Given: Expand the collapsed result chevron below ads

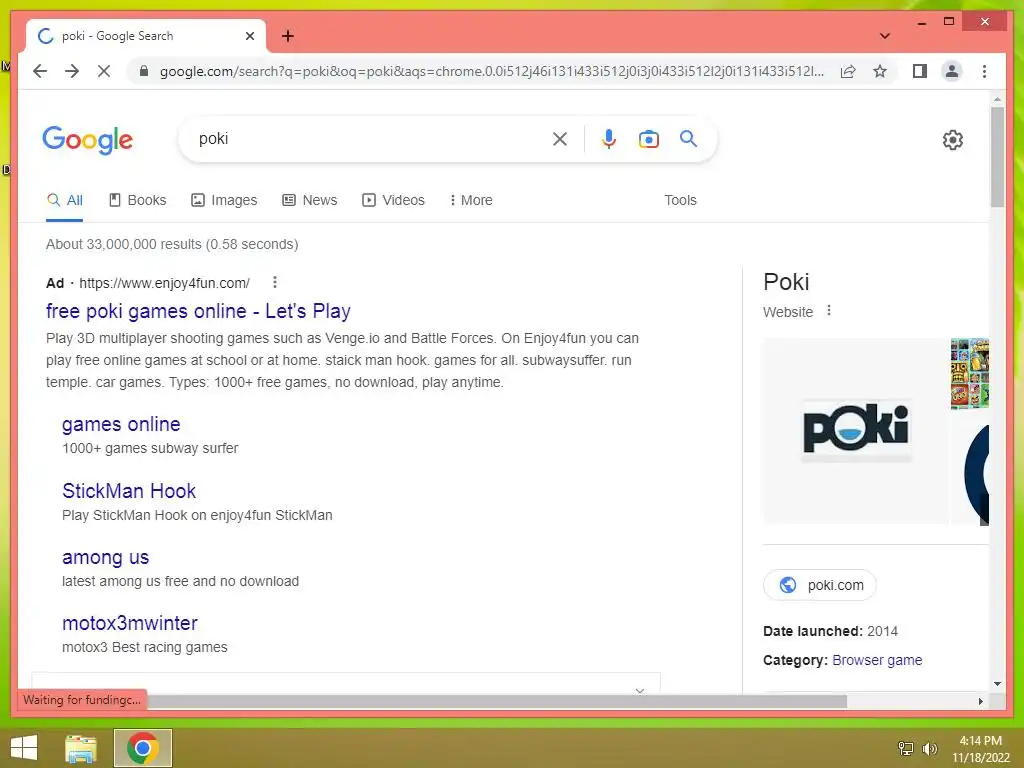Looking at the screenshot, I should [x=640, y=690].
